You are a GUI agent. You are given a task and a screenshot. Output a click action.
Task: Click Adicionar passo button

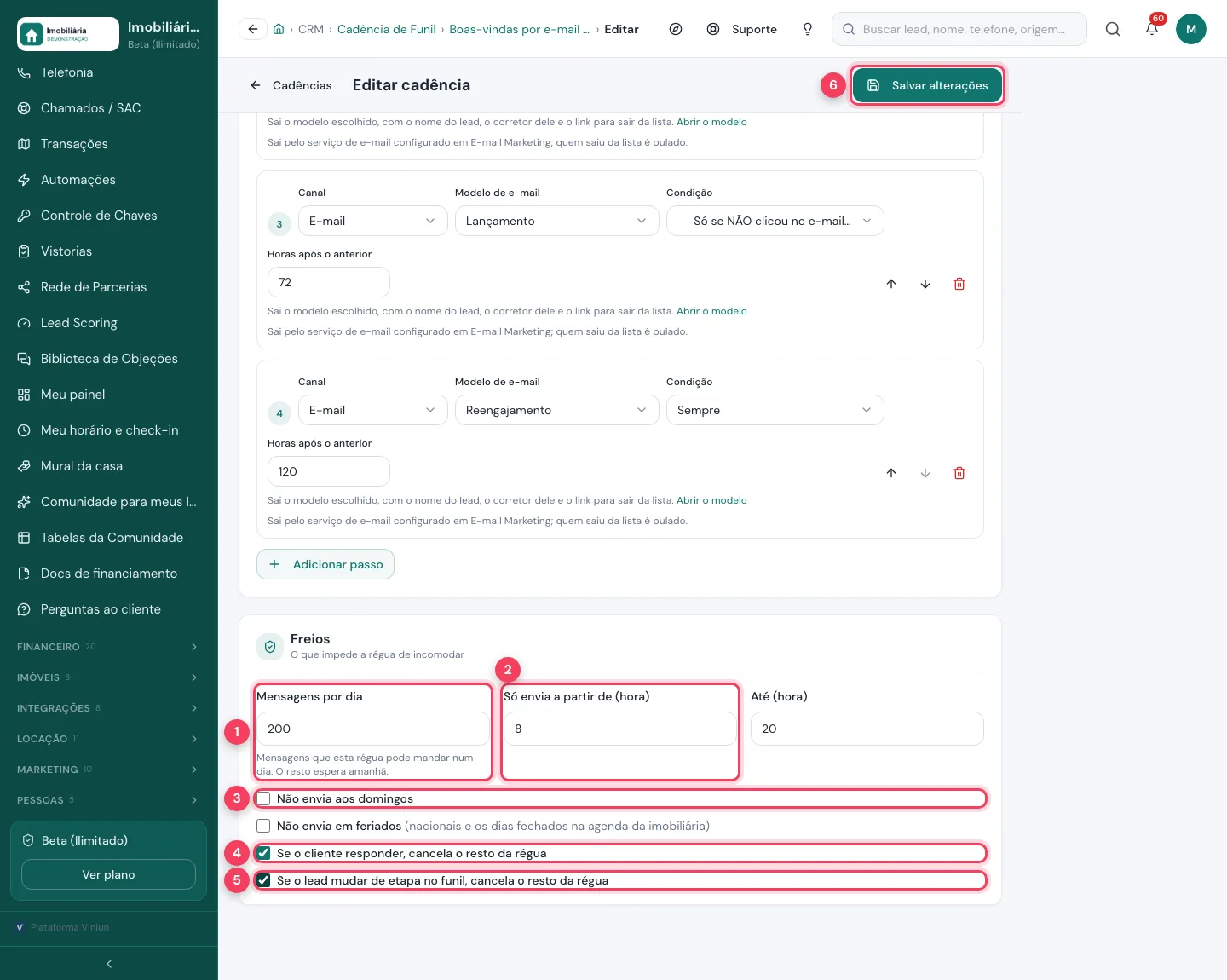(x=325, y=564)
